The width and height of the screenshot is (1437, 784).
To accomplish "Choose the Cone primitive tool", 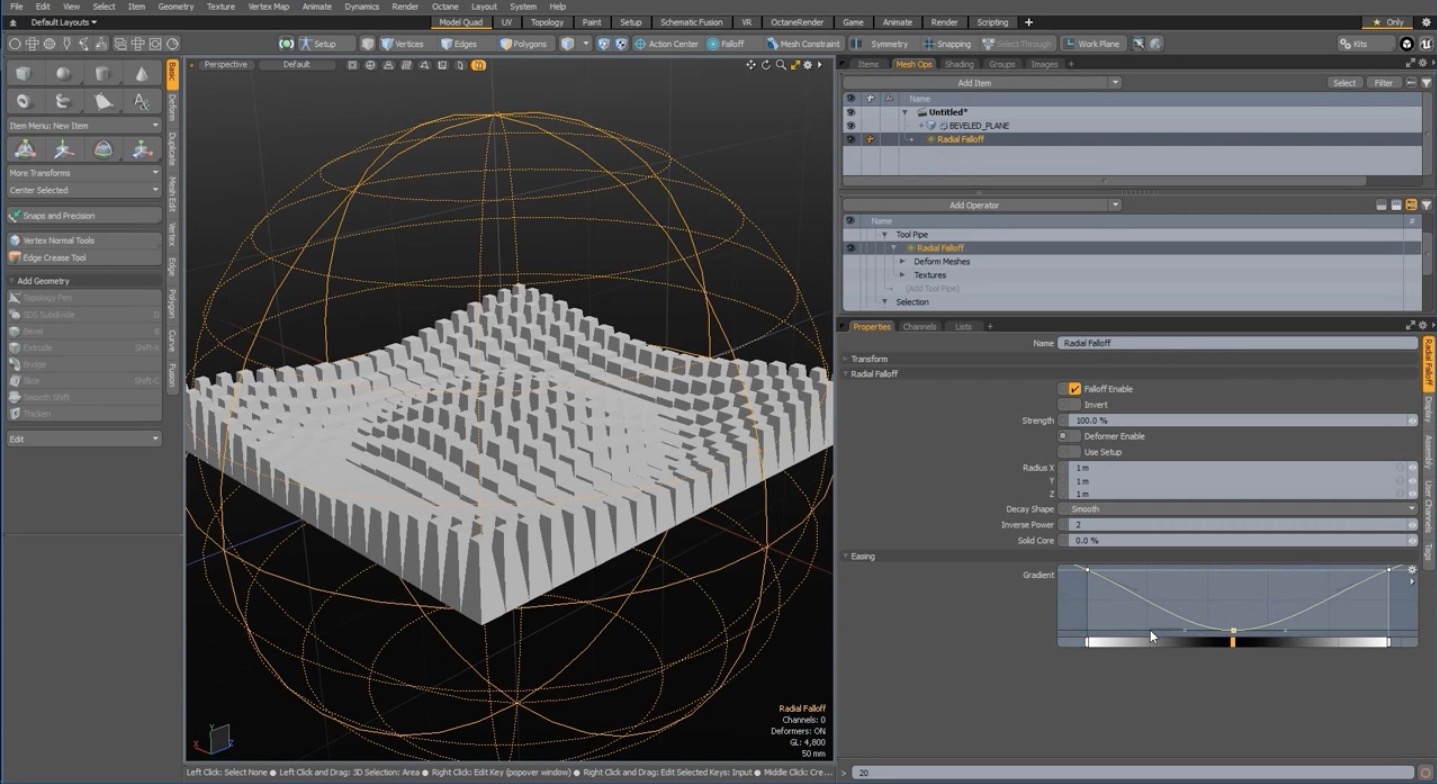I will 142,74.
